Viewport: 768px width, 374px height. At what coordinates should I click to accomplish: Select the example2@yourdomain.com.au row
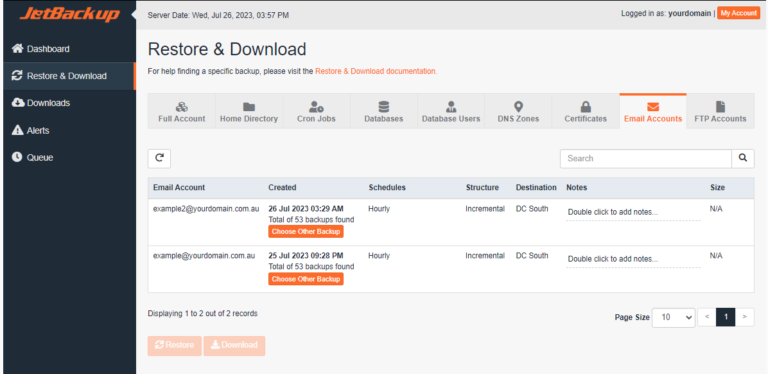point(451,222)
